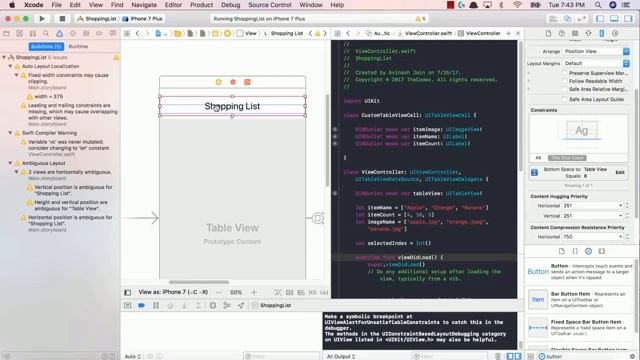Open the find navigator magnifier icon
This screenshot has height=360, width=640.
(x=46, y=33)
